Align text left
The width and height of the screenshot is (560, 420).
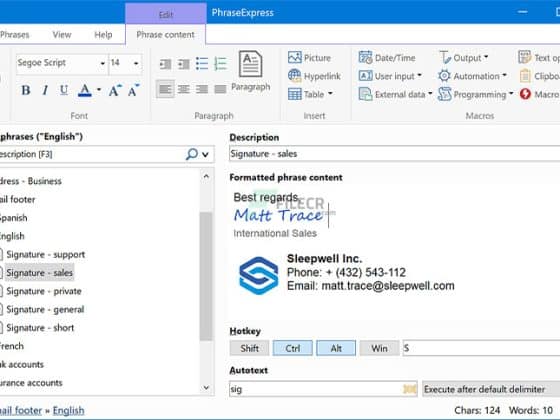(165, 89)
